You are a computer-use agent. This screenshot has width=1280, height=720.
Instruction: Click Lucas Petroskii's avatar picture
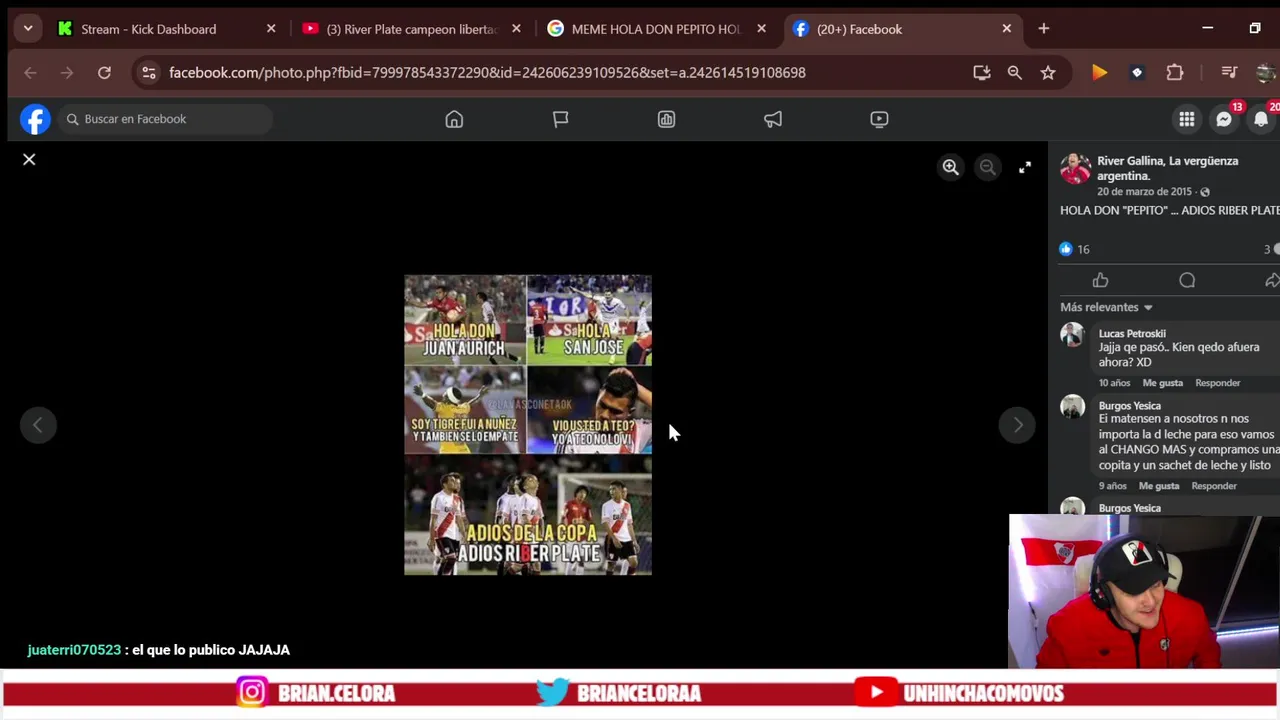pyautogui.click(x=1072, y=334)
